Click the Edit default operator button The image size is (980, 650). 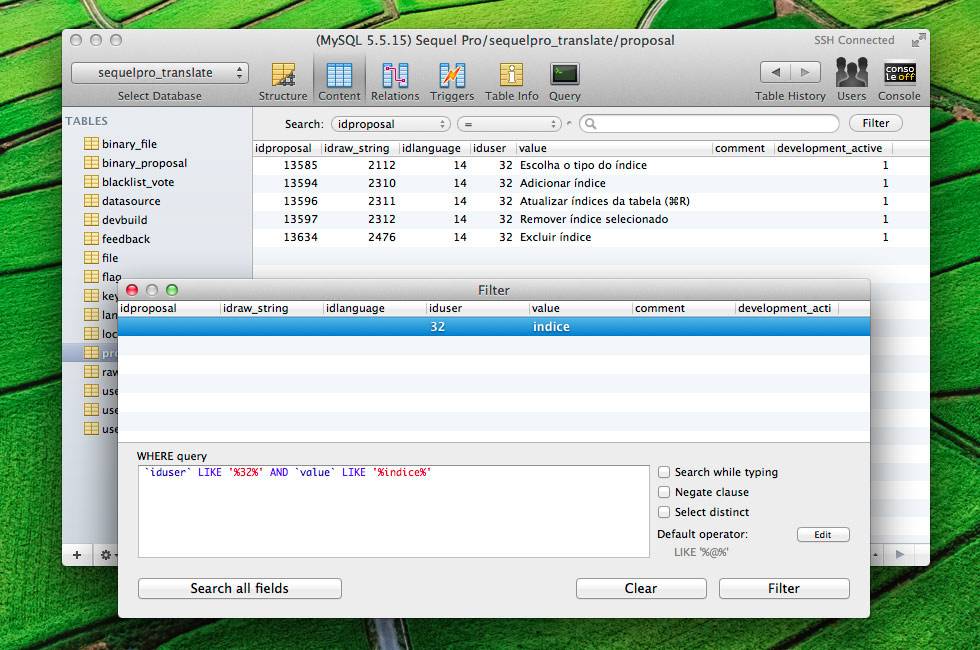pyautogui.click(x=822, y=535)
